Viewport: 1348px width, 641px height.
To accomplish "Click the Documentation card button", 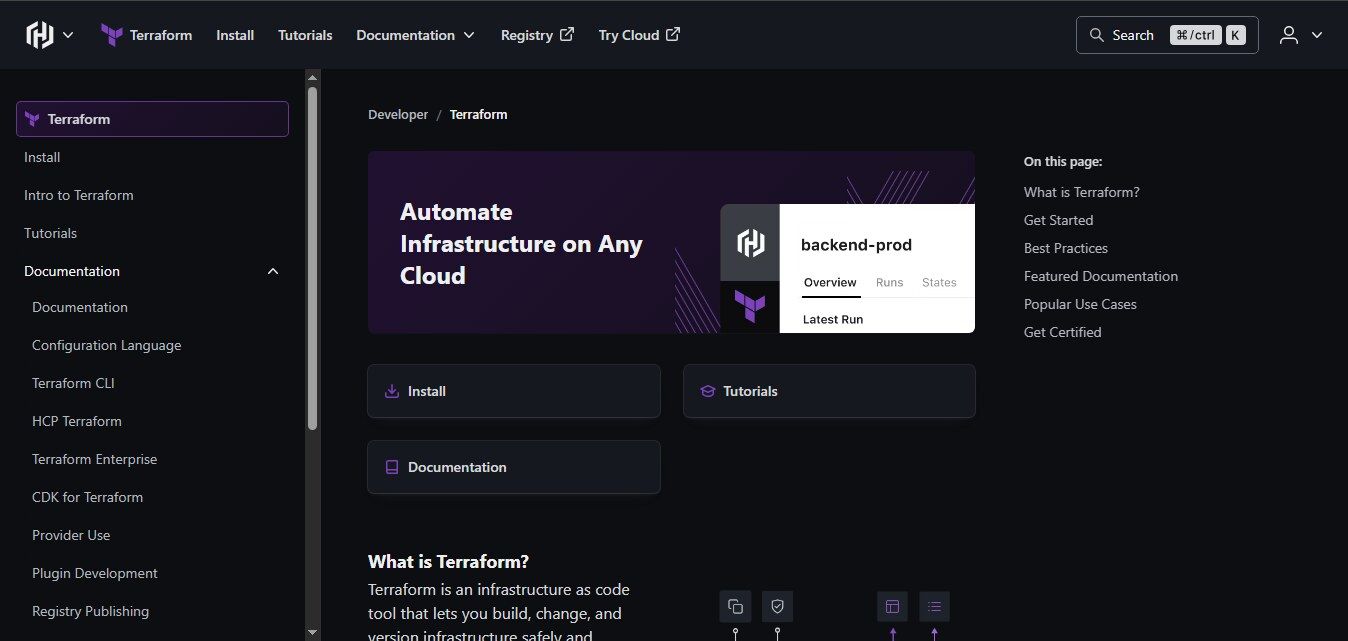I will tap(514, 467).
